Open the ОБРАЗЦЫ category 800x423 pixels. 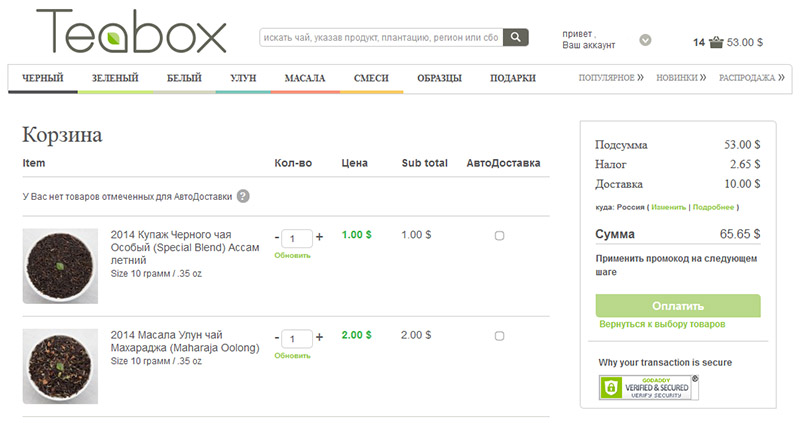(x=439, y=78)
